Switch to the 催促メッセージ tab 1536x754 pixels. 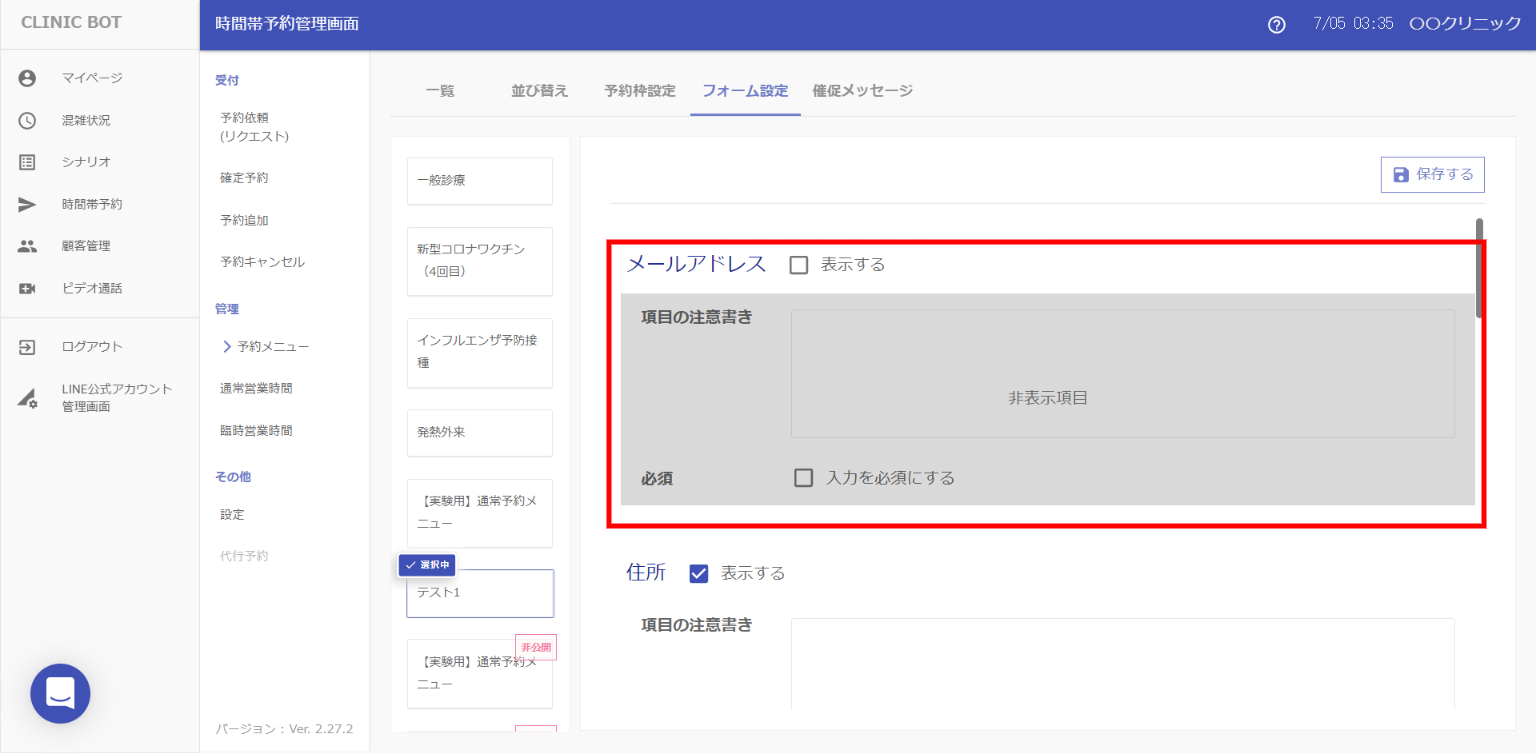[x=862, y=91]
